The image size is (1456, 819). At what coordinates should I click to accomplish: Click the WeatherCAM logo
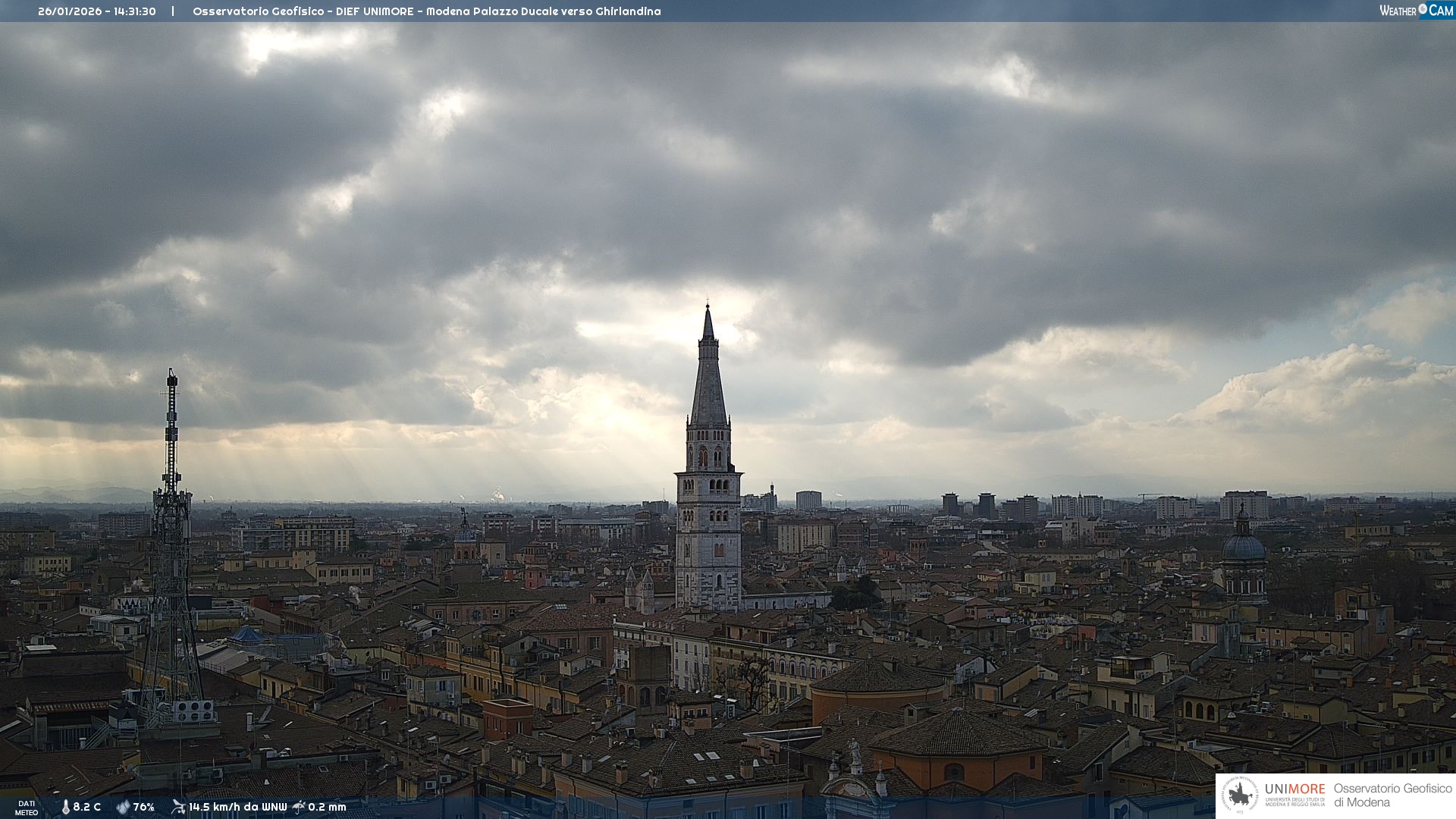click(x=1416, y=11)
